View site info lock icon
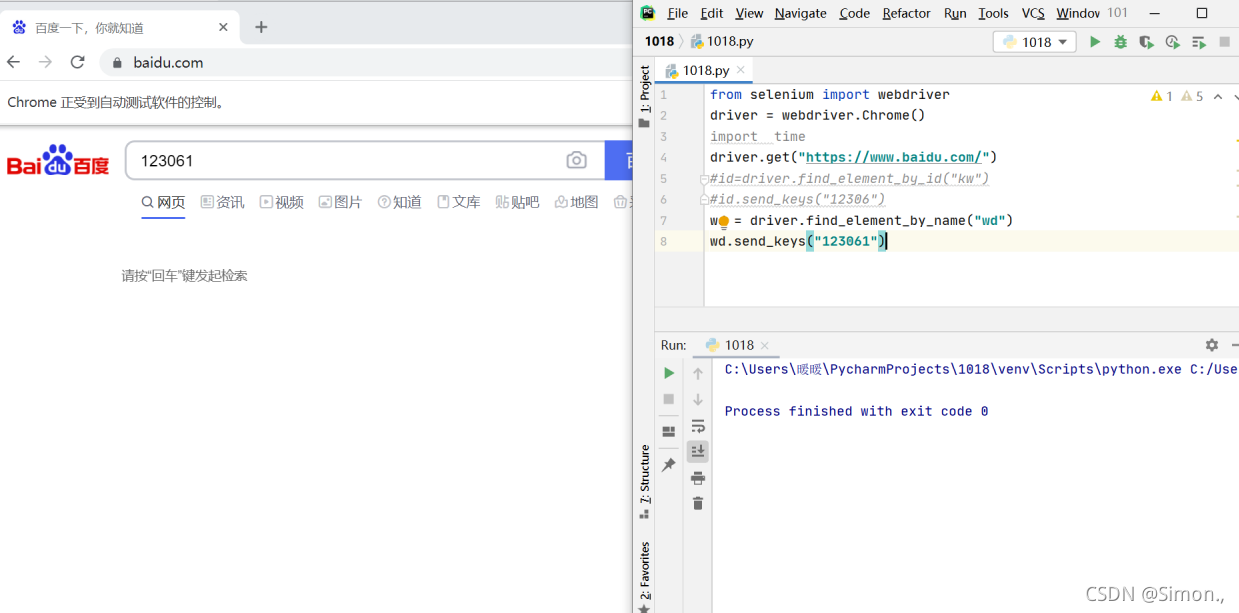This screenshot has width=1239, height=613. click(x=117, y=62)
